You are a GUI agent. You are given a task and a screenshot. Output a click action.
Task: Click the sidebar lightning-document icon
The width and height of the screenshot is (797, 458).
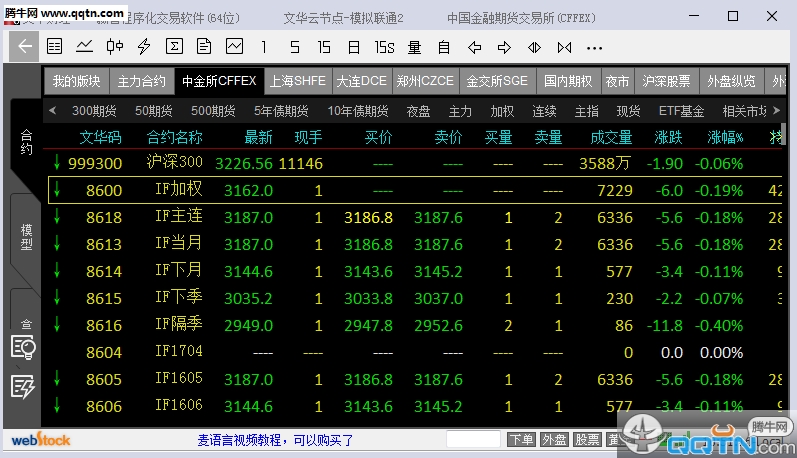click(23, 387)
